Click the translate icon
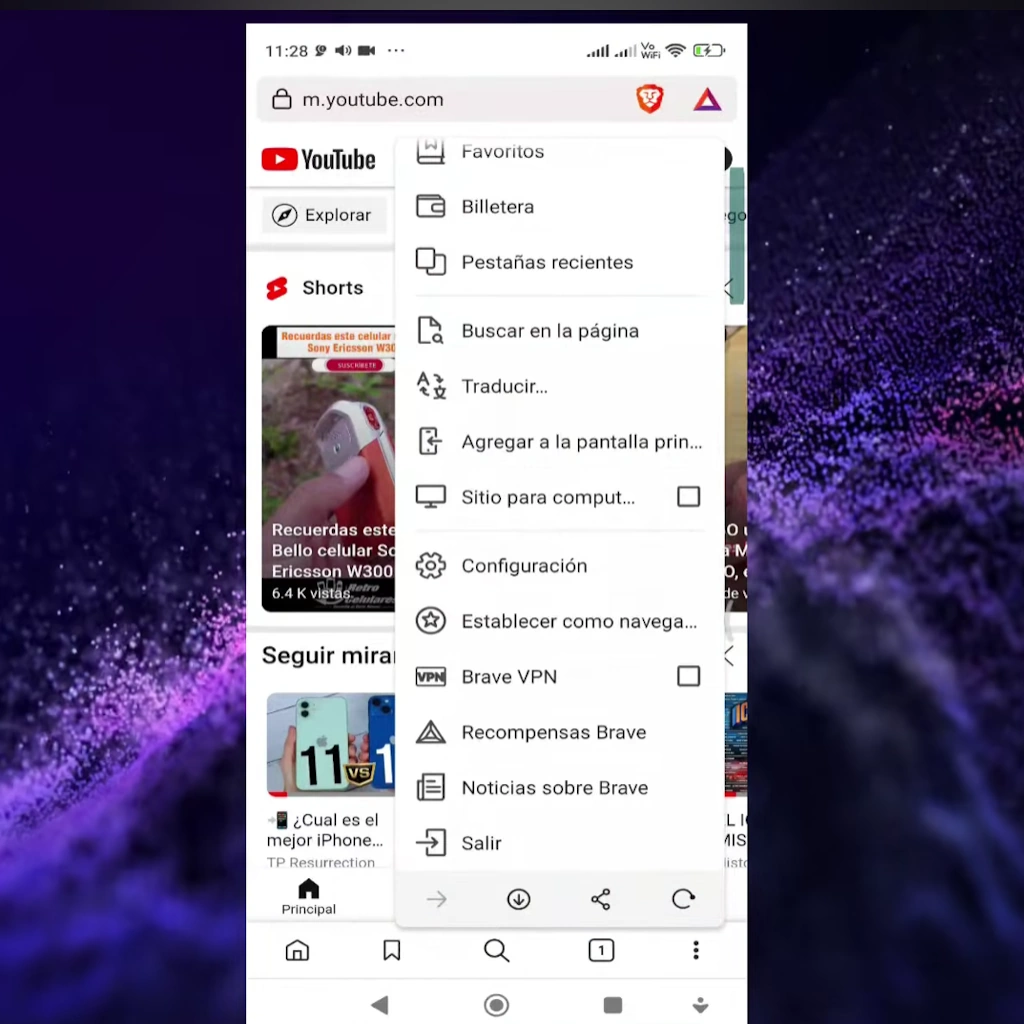Image resolution: width=1024 pixels, height=1024 pixels. pos(430,386)
